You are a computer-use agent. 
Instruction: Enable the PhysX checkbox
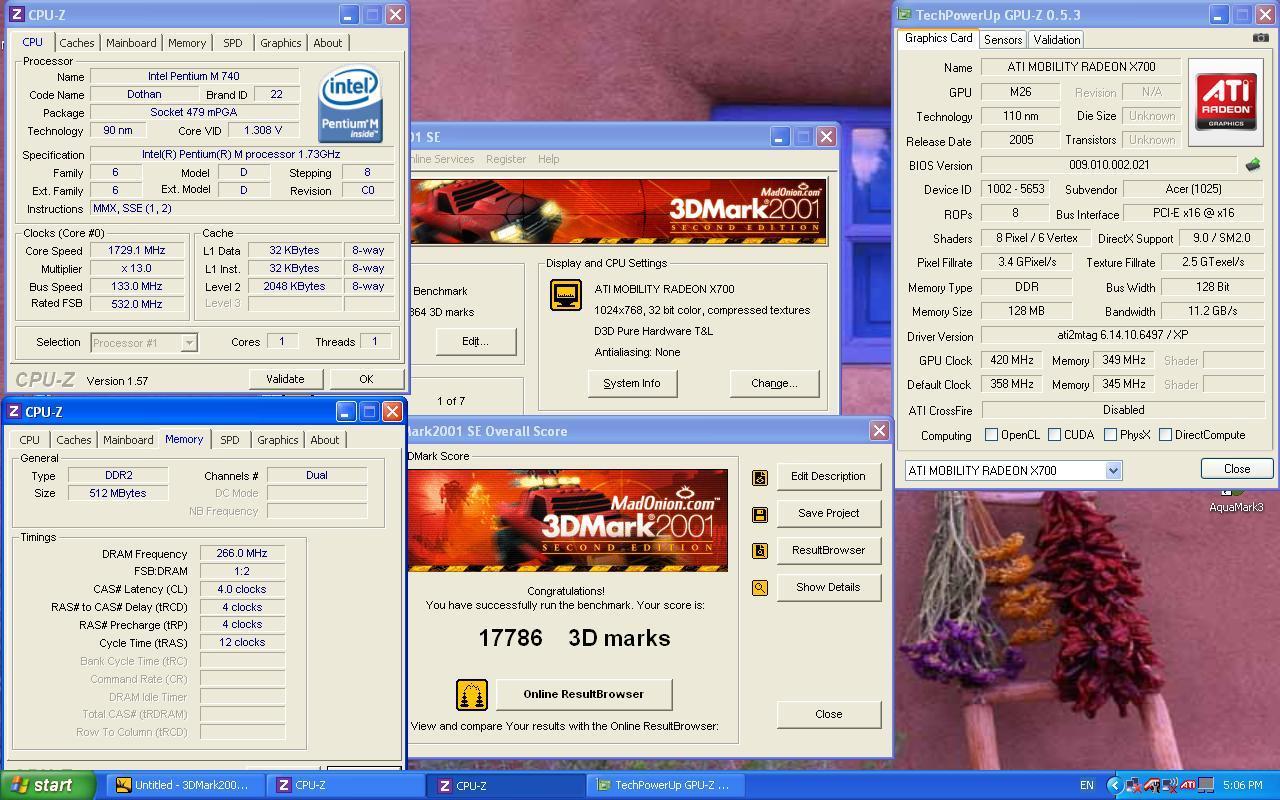pos(1110,435)
